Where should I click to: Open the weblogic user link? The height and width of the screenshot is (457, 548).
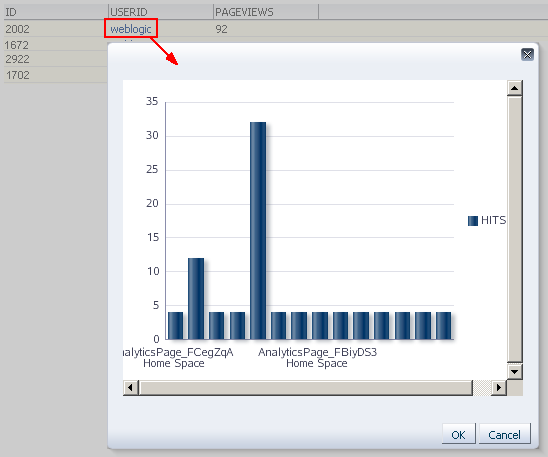click(131, 29)
